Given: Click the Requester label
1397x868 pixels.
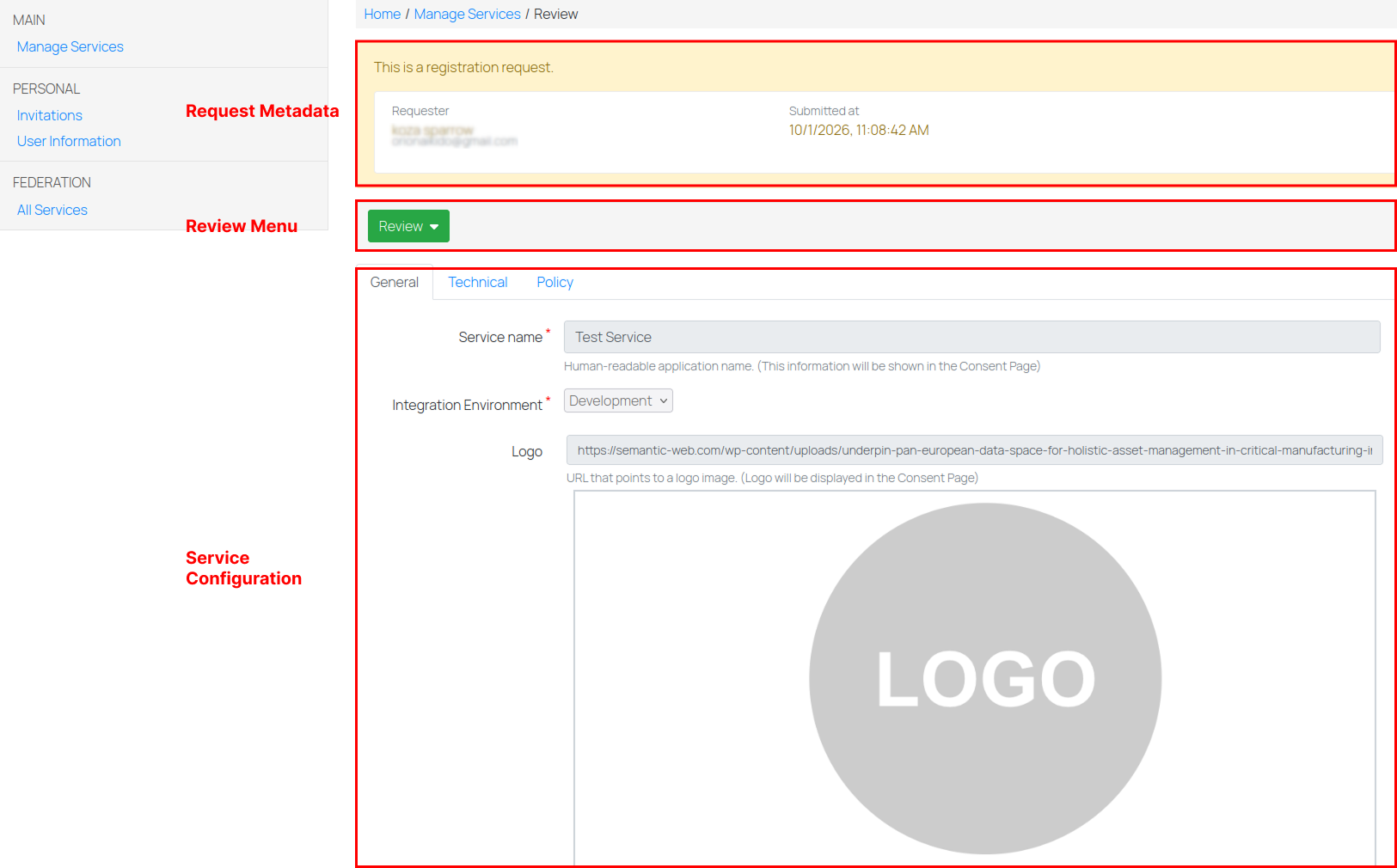Looking at the screenshot, I should 420,111.
